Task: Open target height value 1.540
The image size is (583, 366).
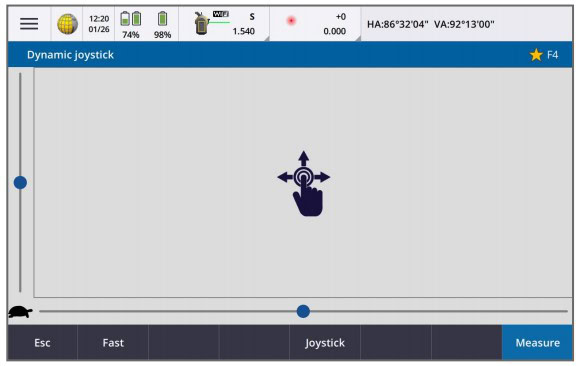Action: click(x=244, y=31)
